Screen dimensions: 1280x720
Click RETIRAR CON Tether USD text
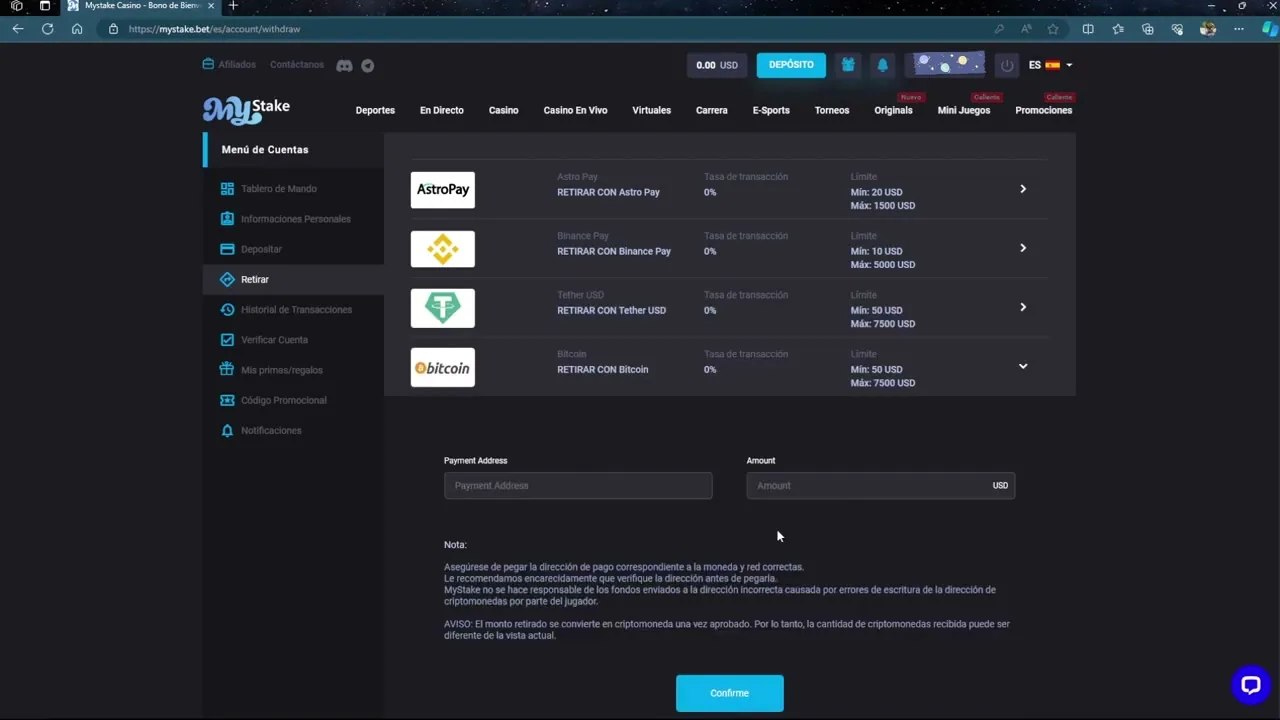(x=611, y=310)
